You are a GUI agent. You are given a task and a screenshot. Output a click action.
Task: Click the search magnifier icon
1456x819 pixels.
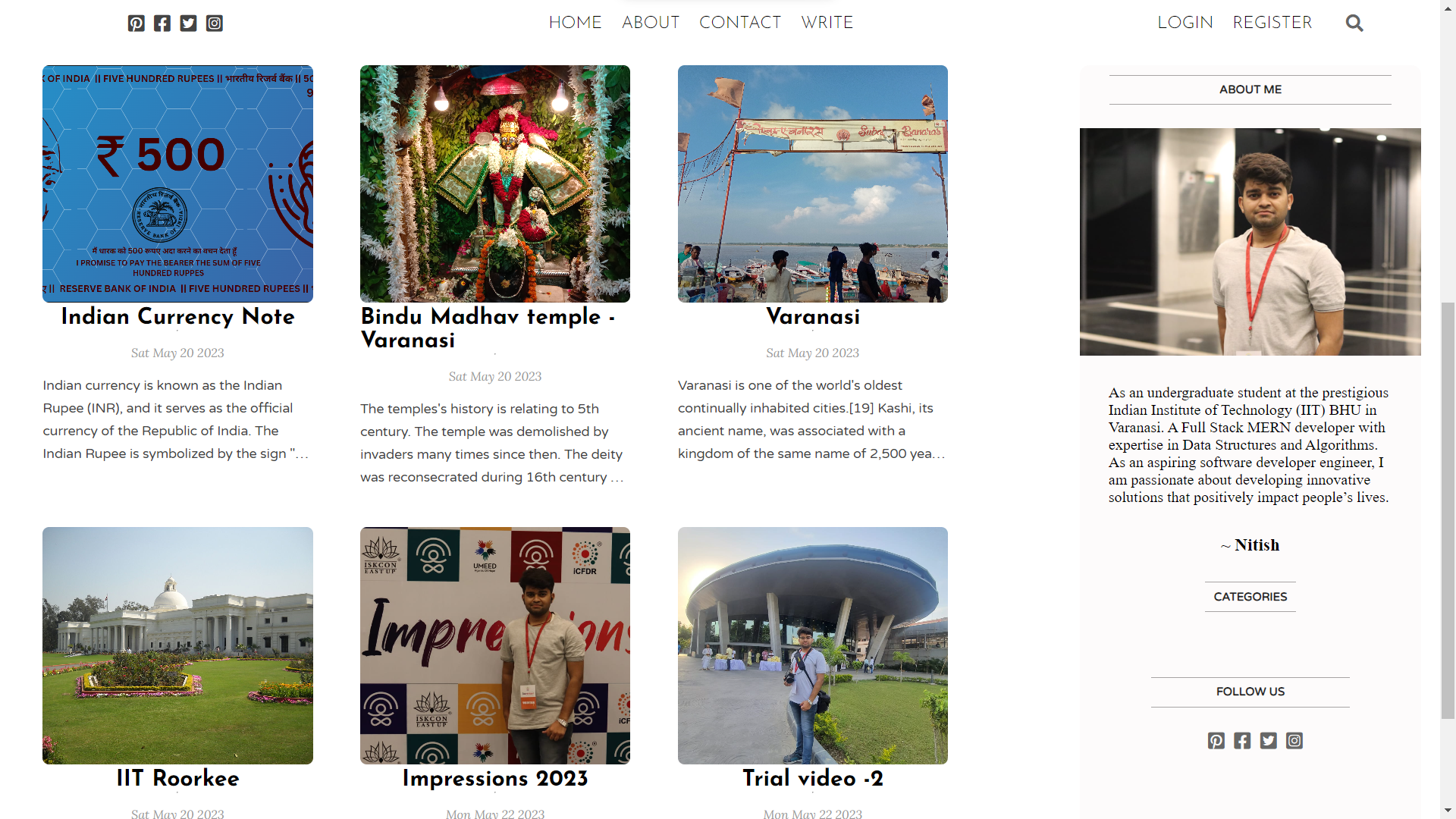[x=1354, y=24]
